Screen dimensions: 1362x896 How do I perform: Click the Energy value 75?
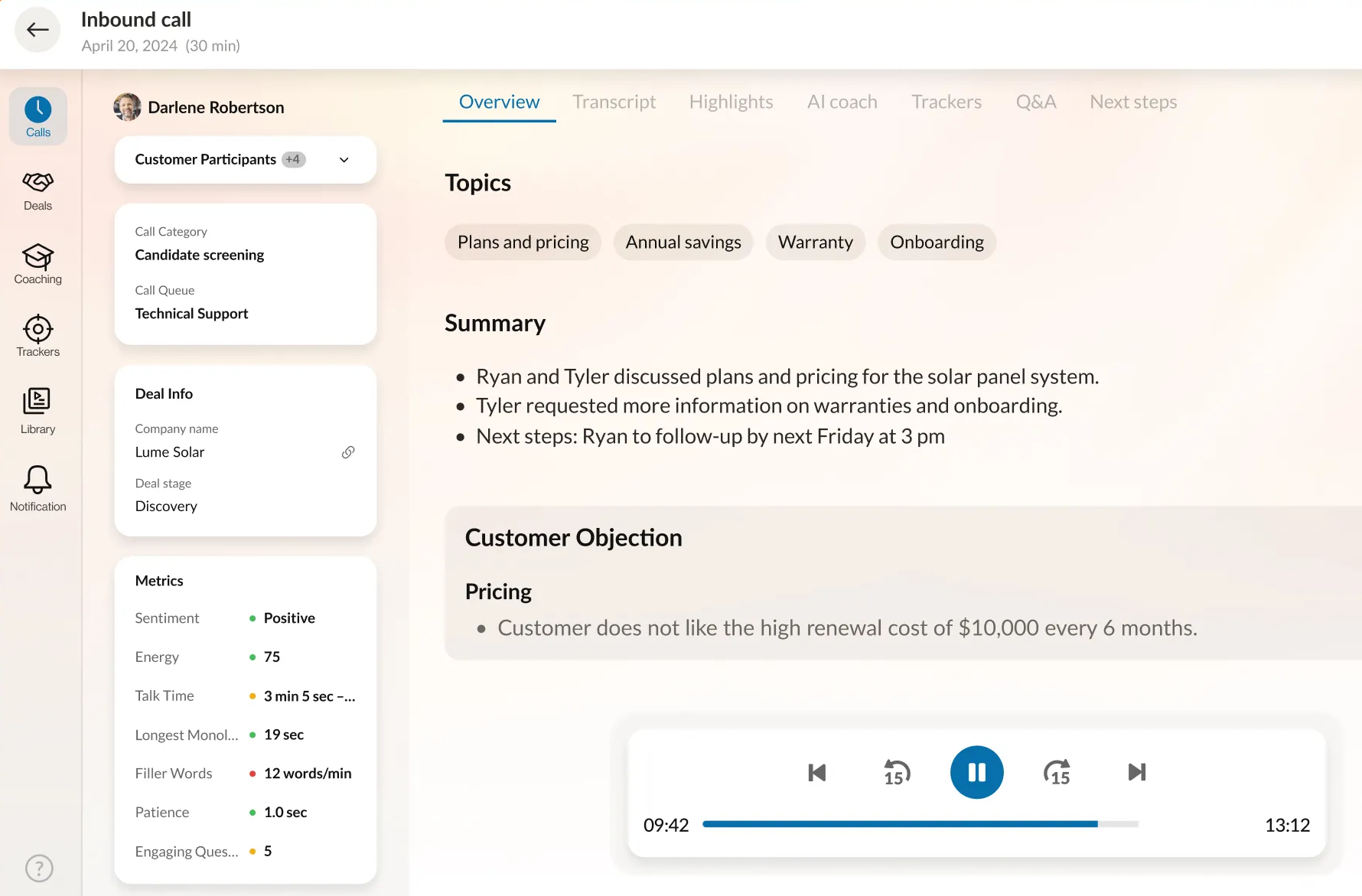tap(272, 657)
